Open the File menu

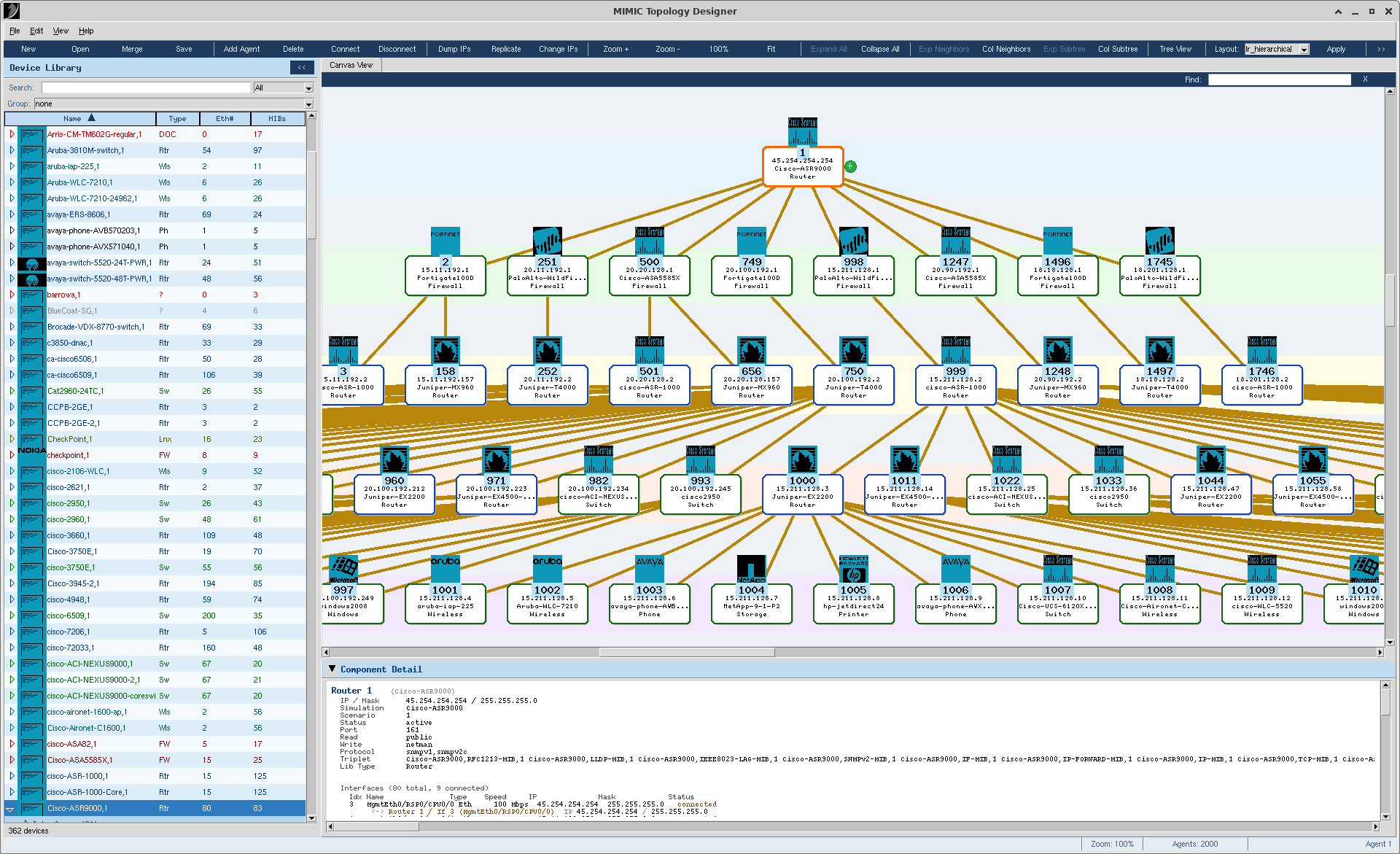pos(15,31)
